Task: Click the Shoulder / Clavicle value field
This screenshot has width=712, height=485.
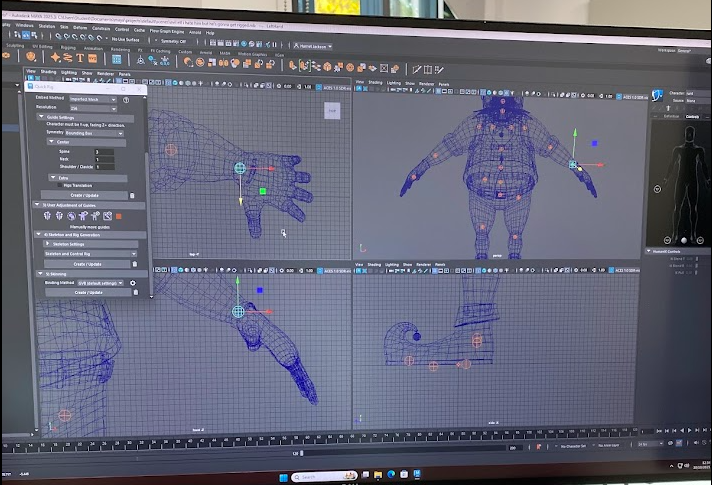Action: tap(104, 167)
